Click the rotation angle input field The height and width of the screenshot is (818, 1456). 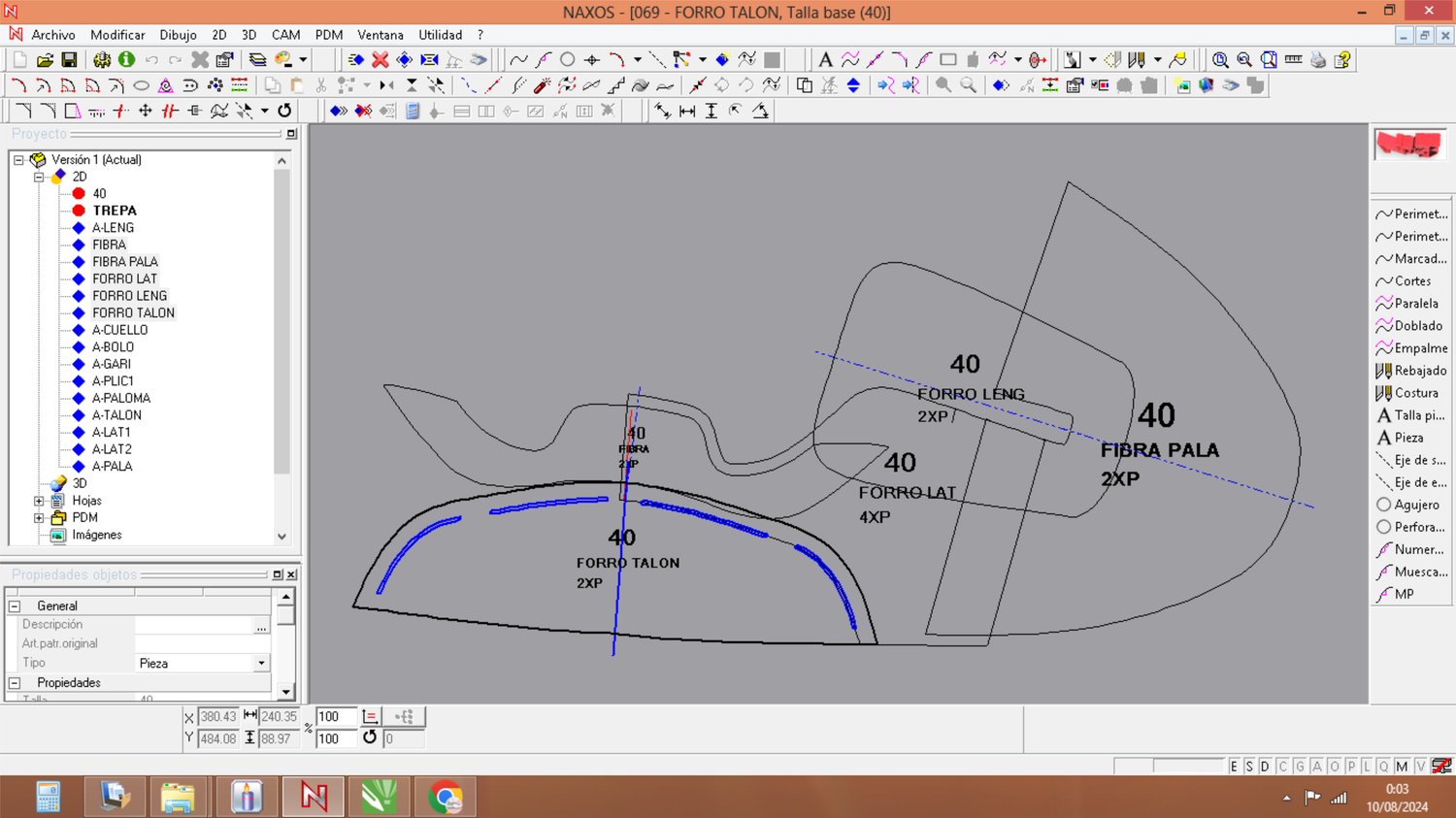tap(403, 738)
